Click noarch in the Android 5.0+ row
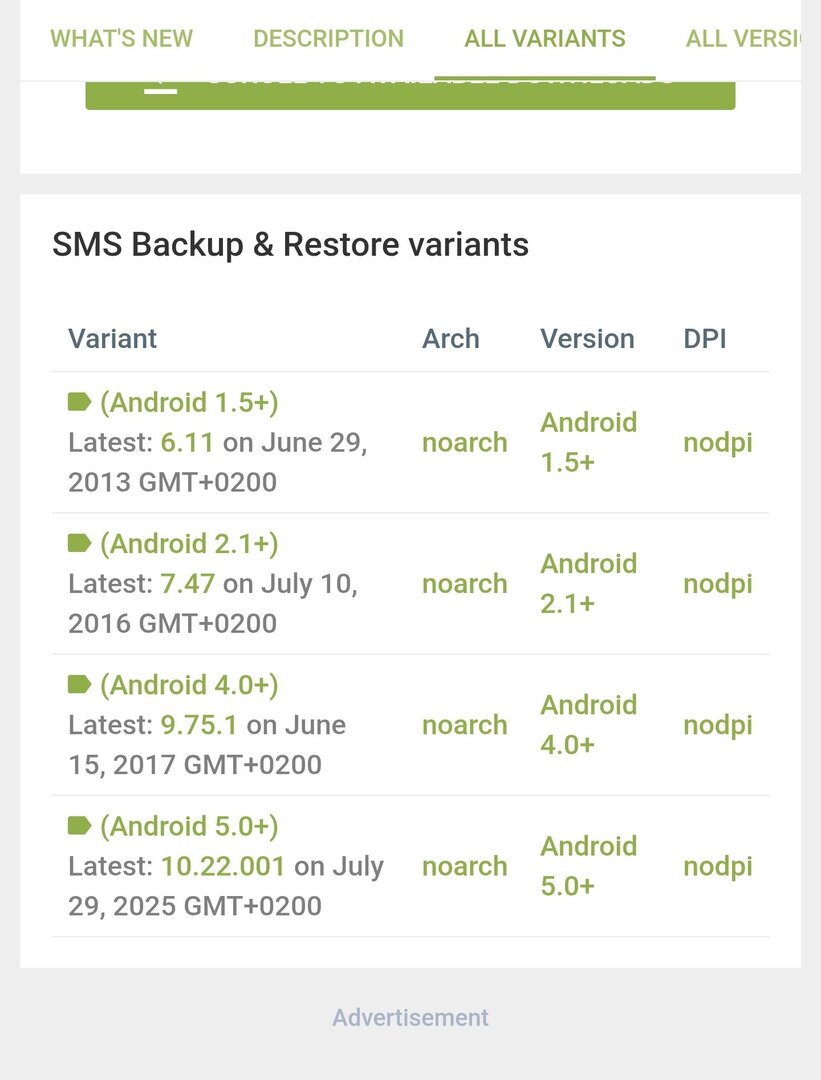821x1080 pixels. (x=464, y=865)
